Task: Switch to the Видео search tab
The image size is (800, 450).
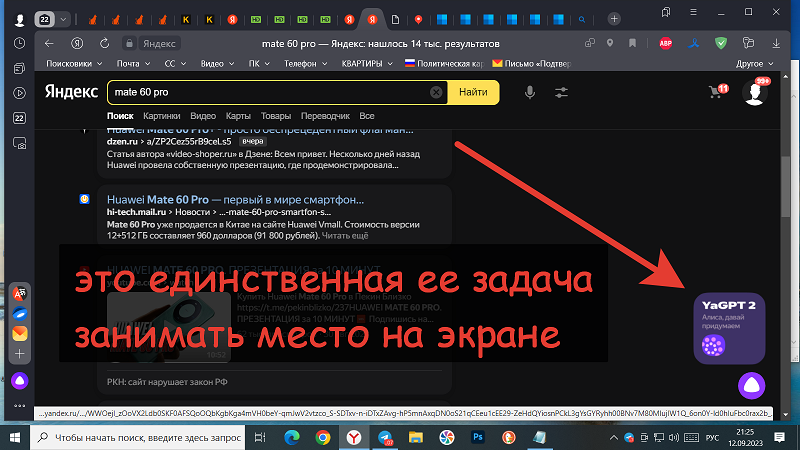Action: coord(203,116)
